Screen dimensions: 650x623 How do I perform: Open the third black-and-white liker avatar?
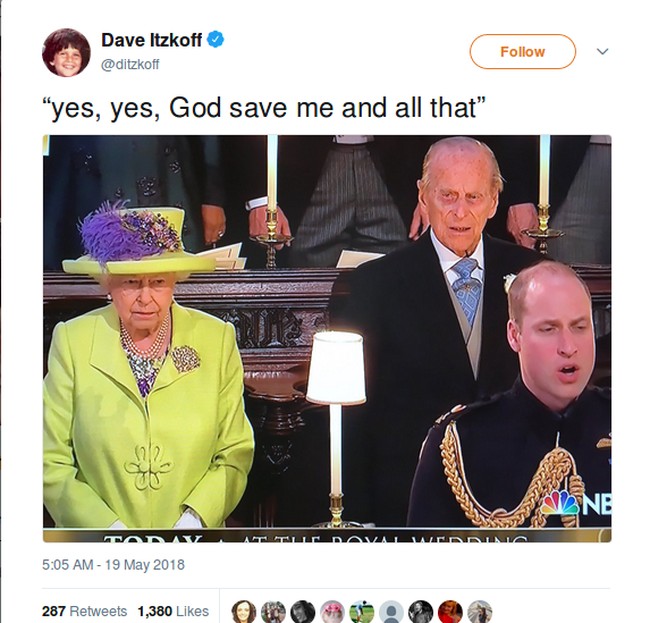pos(303,611)
